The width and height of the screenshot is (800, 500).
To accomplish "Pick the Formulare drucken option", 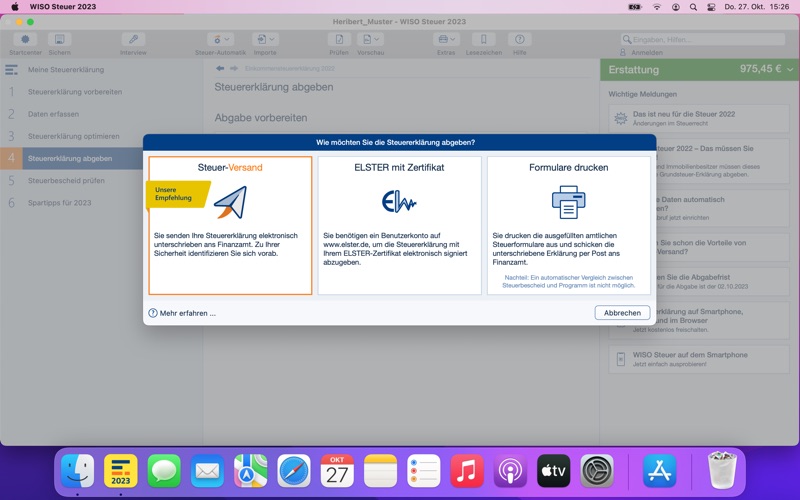I will click(x=569, y=226).
